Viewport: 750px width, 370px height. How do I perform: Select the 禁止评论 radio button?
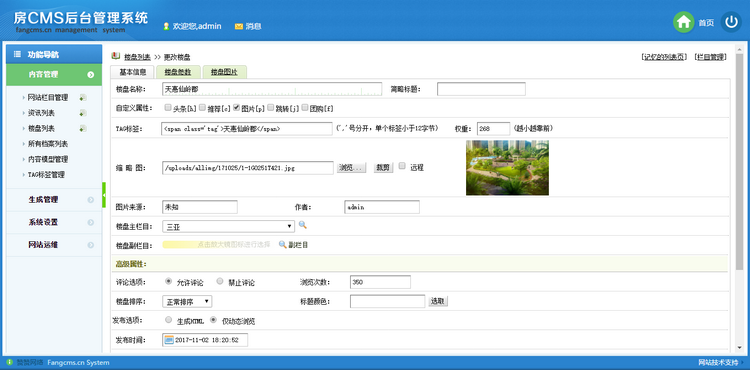[x=220, y=282]
